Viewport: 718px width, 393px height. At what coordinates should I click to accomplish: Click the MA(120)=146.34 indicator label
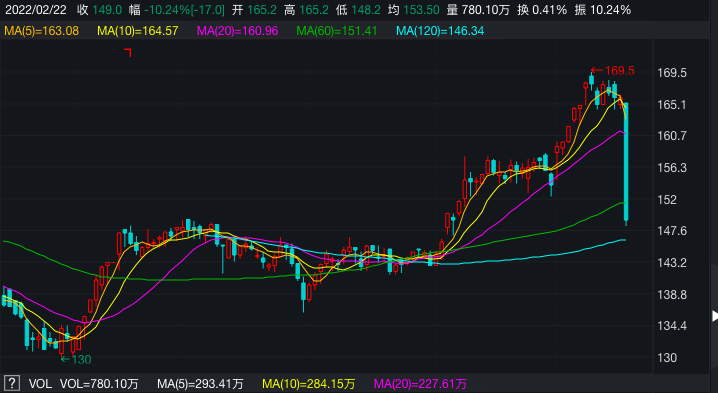click(x=440, y=31)
